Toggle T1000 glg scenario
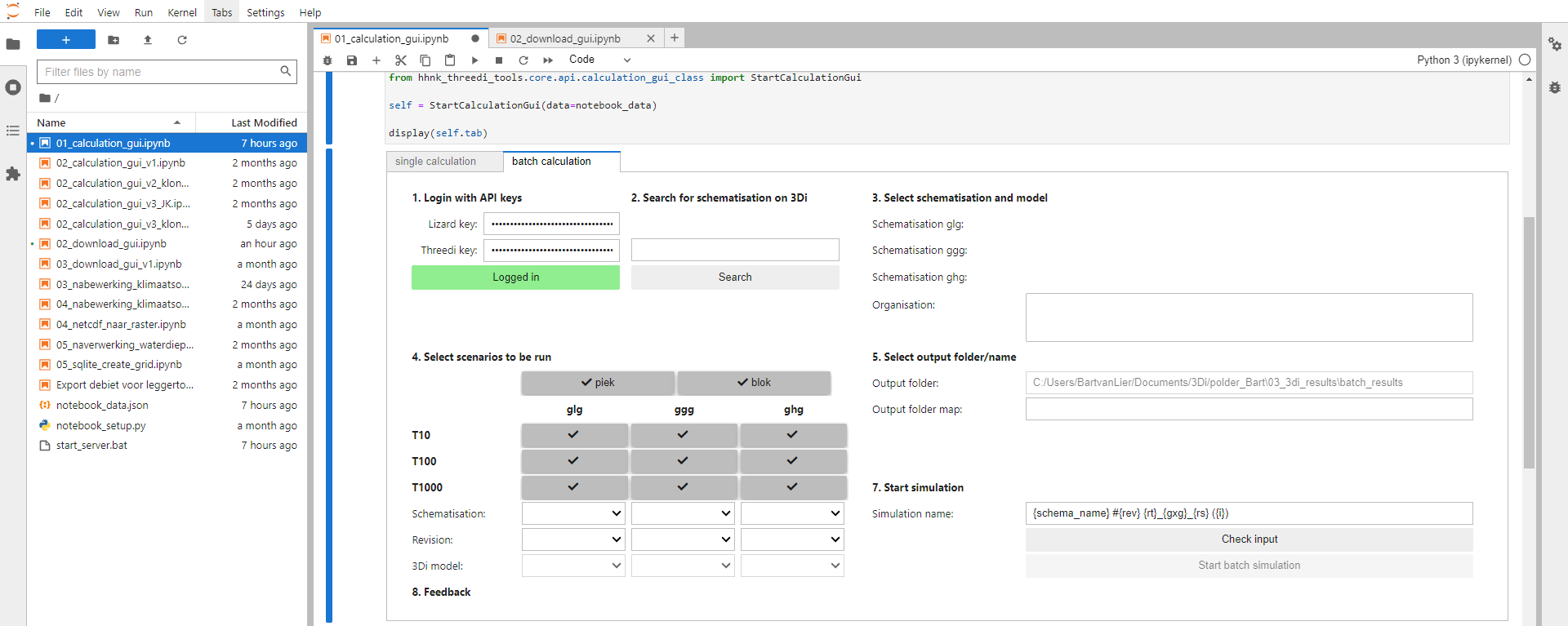The width and height of the screenshot is (1568, 626). click(574, 487)
